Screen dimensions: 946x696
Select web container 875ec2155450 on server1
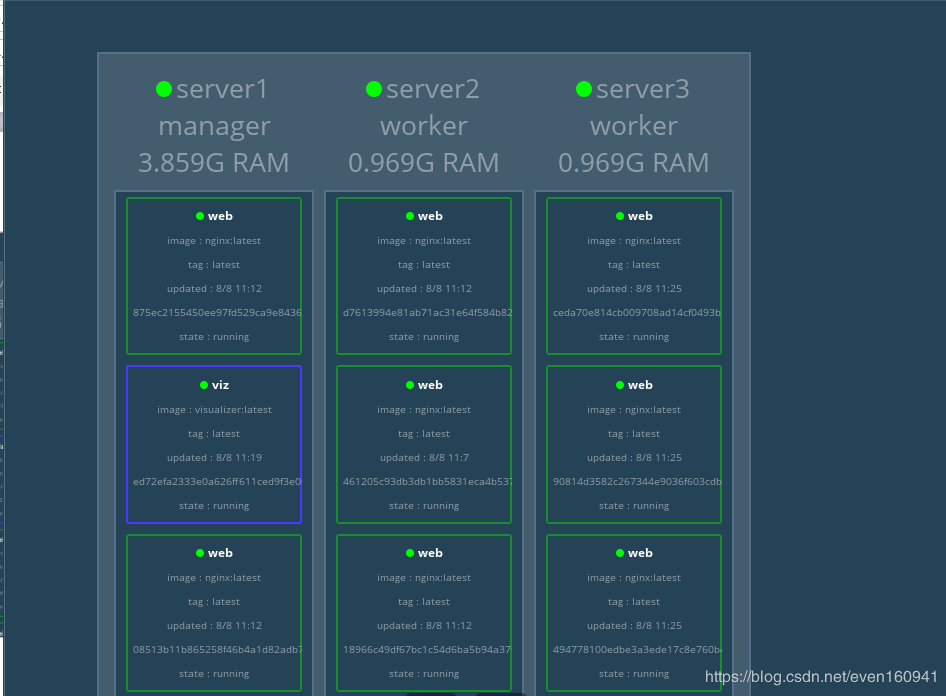[214, 276]
